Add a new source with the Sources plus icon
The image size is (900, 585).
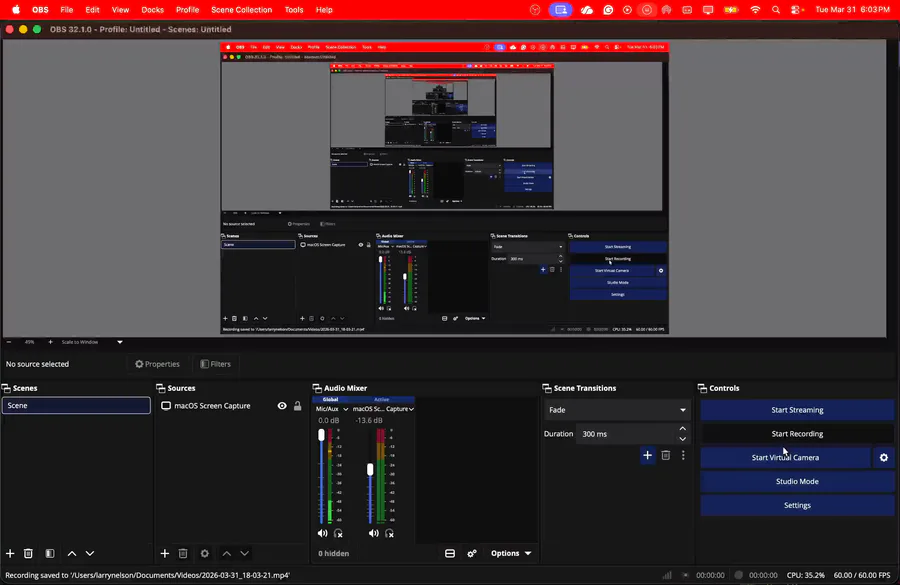click(x=165, y=553)
